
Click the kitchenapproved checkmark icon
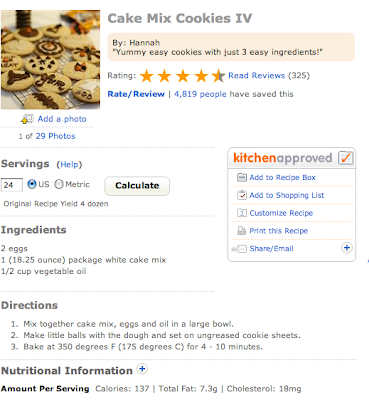(345, 158)
